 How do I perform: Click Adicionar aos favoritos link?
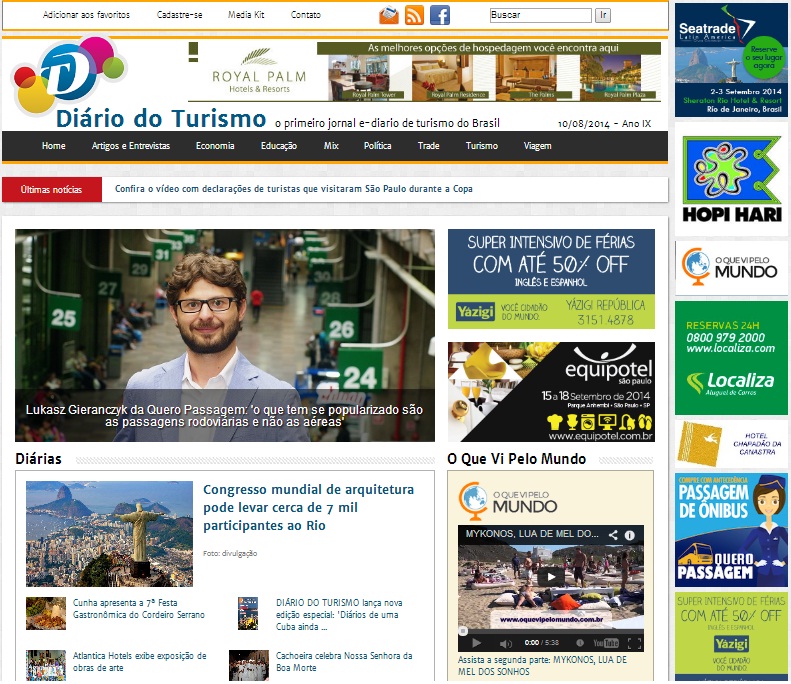point(86,15)
